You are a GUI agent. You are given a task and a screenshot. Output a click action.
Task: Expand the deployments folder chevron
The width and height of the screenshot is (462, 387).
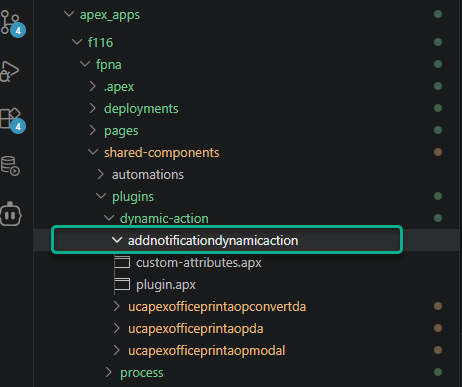coord(93,108)
